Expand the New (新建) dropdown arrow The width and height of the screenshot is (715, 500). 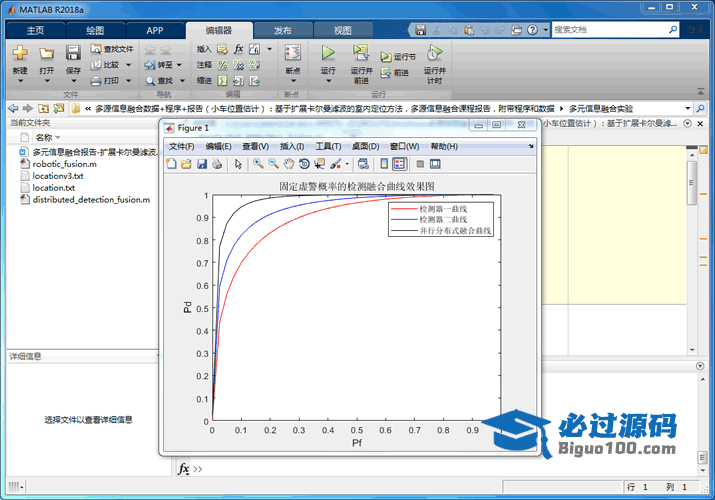[x=20, y=81]
